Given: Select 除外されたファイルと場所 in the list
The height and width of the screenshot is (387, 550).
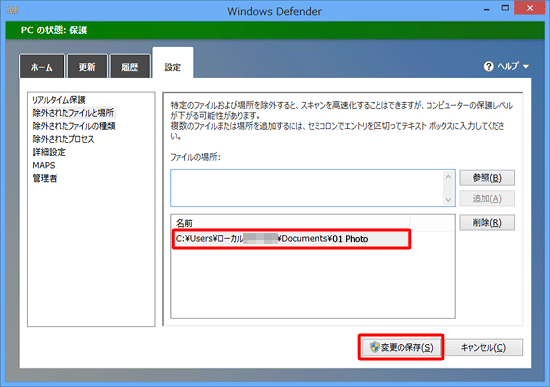Looking at the screenshot, I should (73, 113).
